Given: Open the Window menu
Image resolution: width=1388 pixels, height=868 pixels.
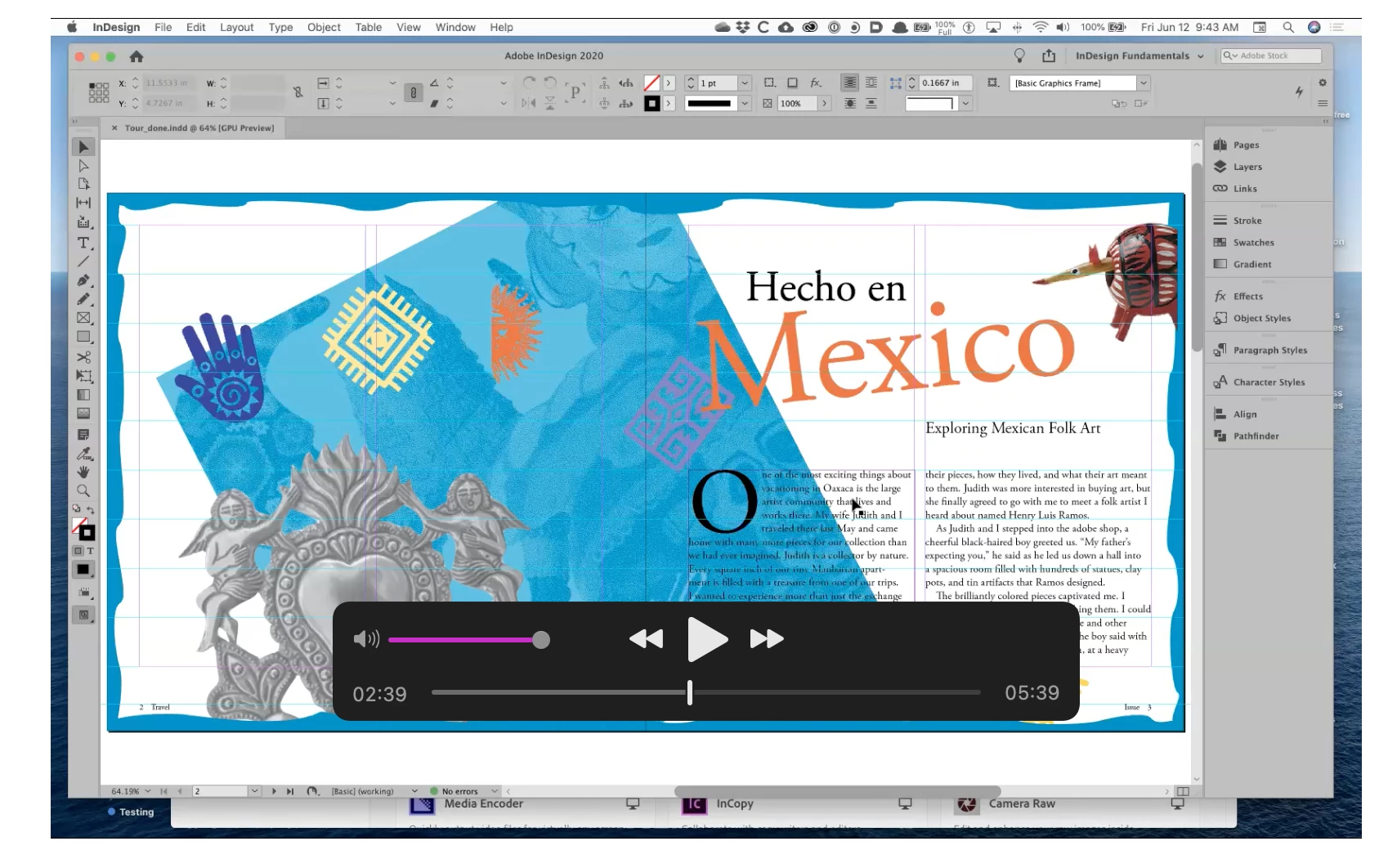Looking at the screenshot, I should [x=455, y=27].
